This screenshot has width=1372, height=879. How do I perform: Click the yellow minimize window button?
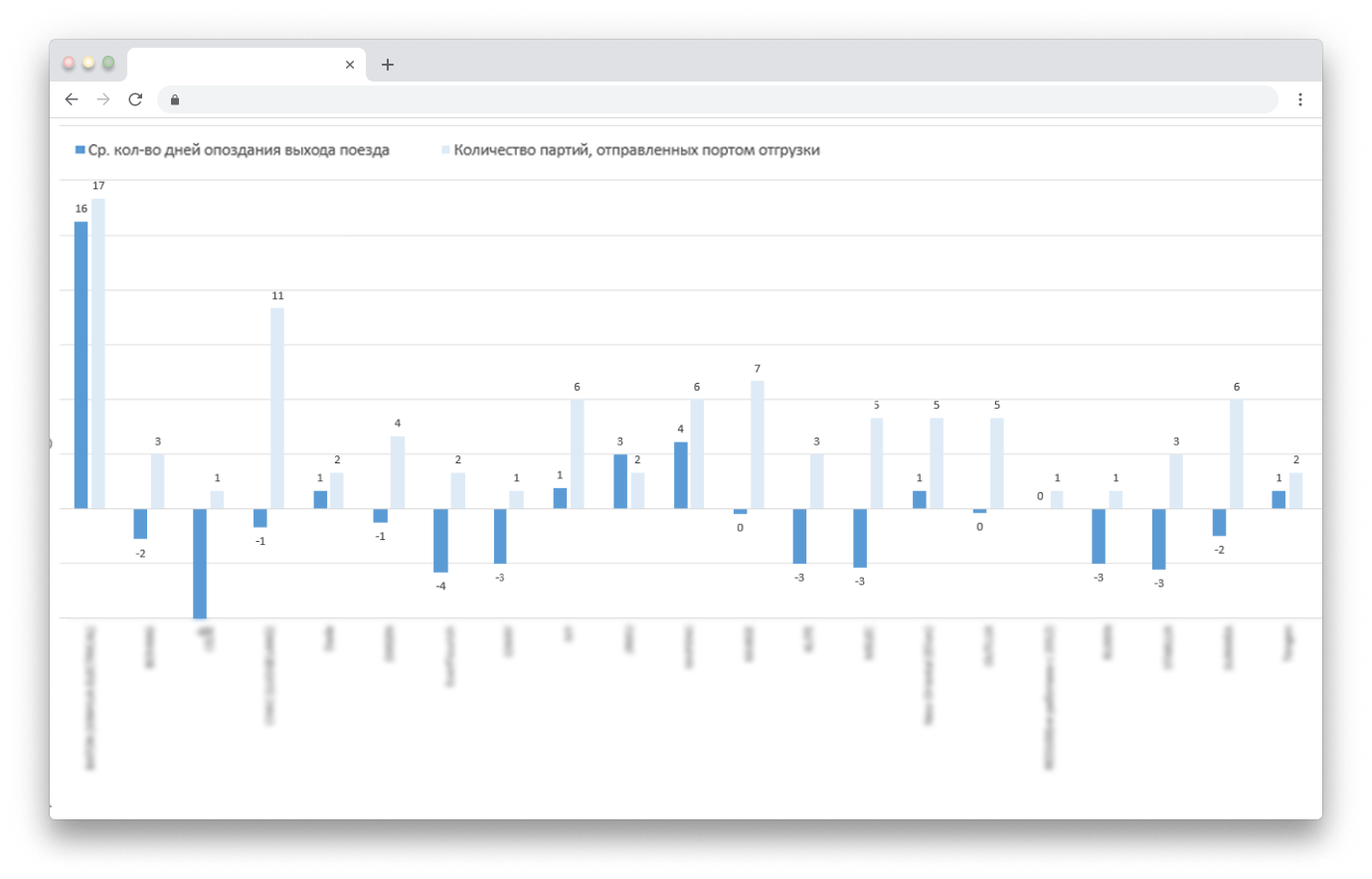click(x=88, y=63)
